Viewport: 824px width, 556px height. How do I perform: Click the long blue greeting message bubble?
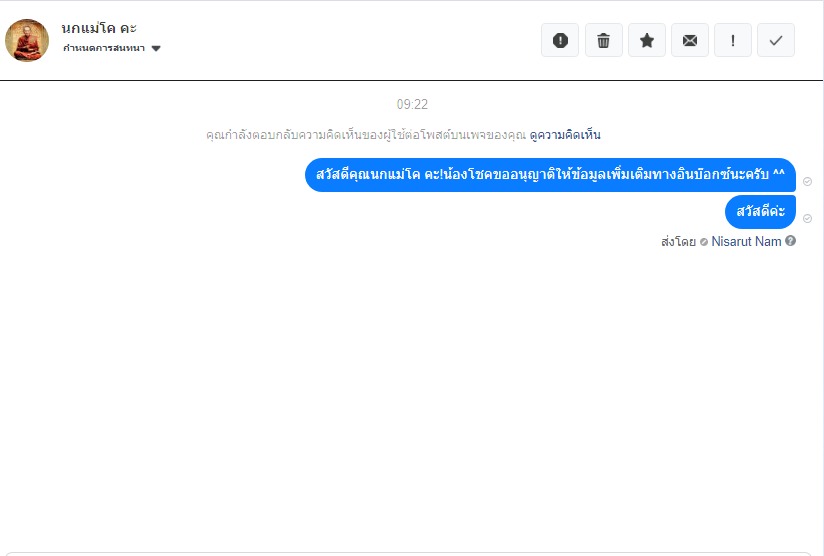coord(550,174)
